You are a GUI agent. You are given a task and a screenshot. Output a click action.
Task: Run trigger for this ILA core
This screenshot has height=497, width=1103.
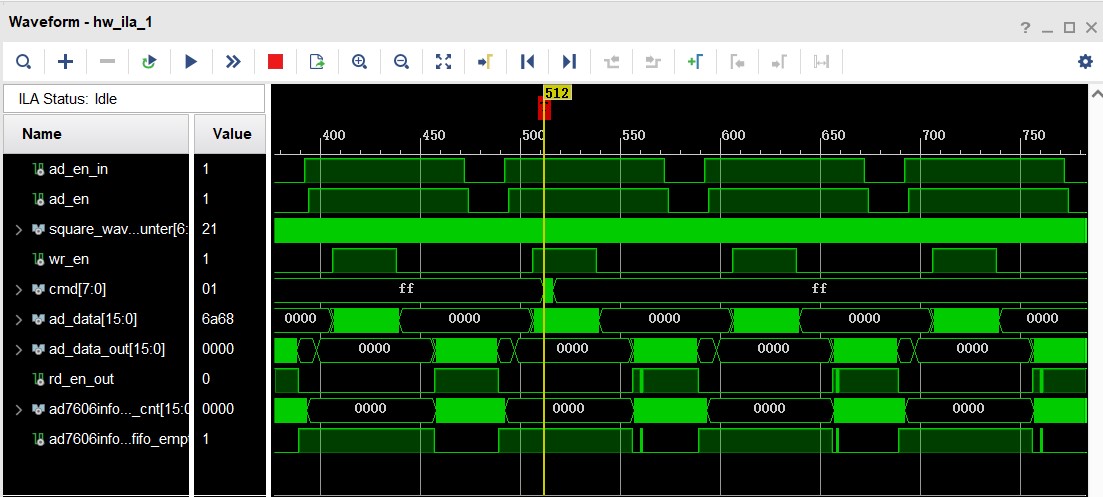[x=191, y=62]
